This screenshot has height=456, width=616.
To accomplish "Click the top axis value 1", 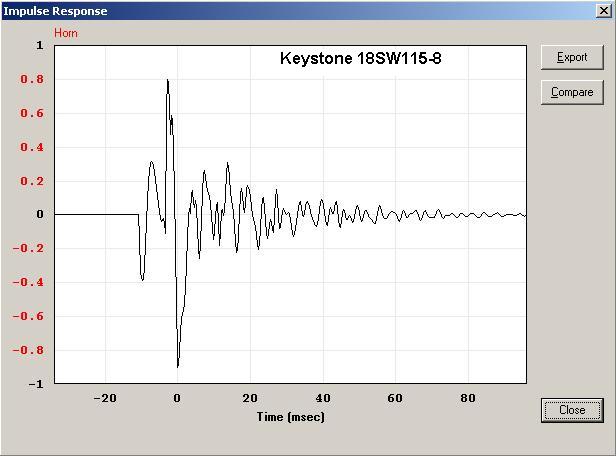I will click(40, 45).
